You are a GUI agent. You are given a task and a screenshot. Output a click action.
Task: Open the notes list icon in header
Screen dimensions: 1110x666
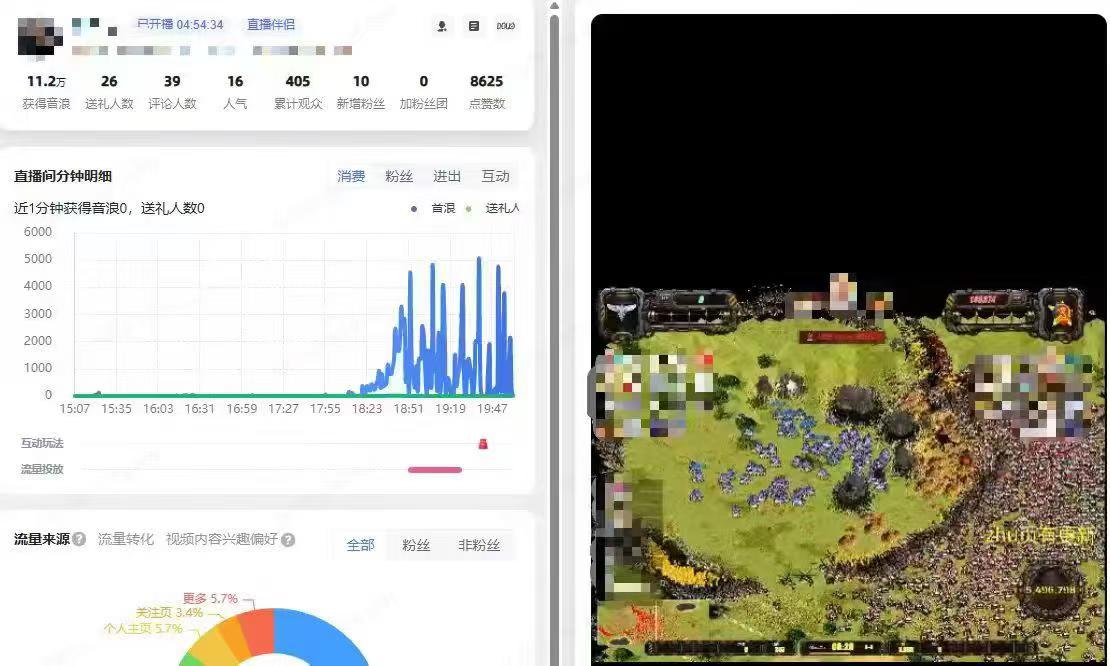pyautogui.click(x=474, y=26)
